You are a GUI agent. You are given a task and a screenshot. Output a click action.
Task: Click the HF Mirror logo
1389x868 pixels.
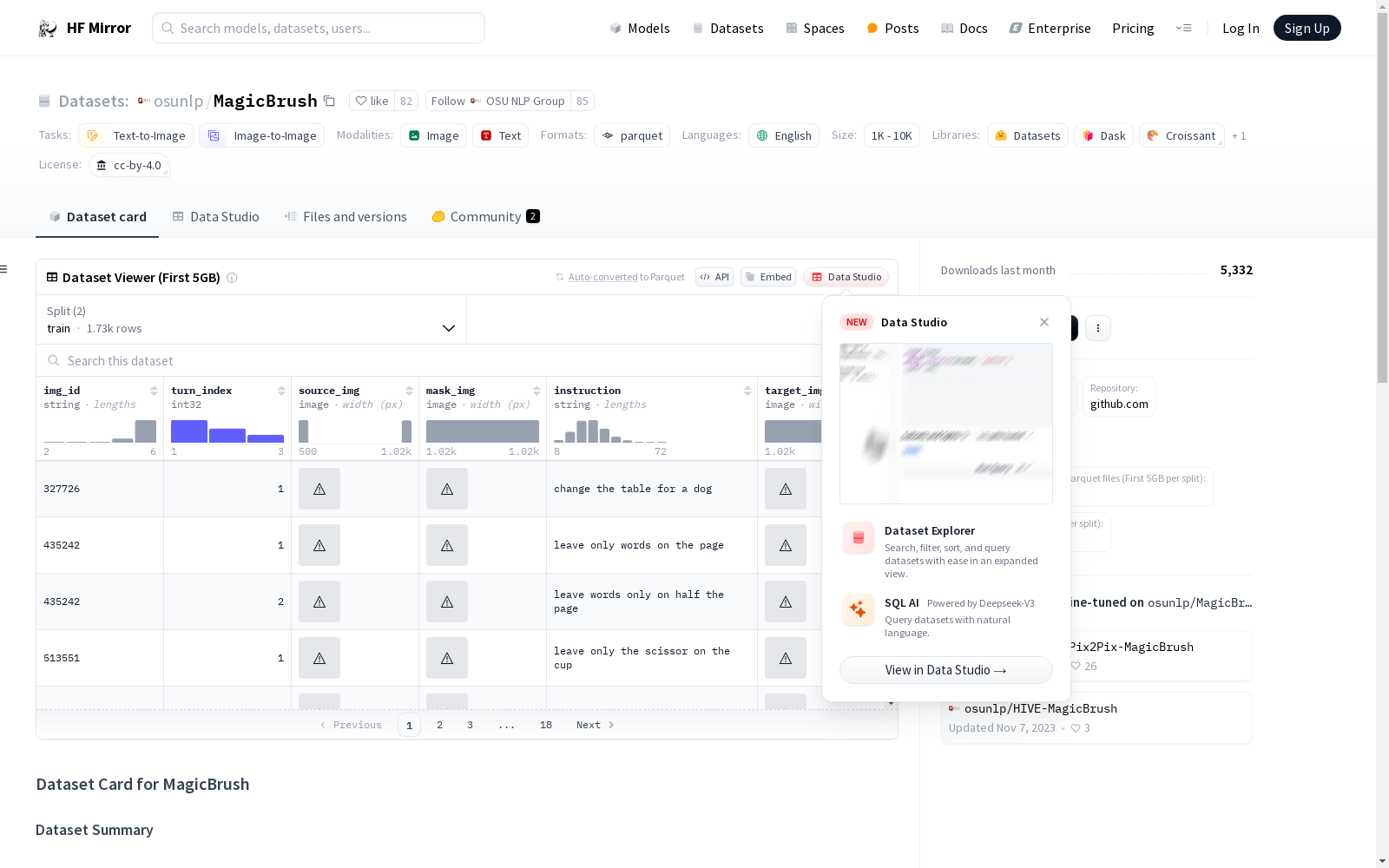point(84,28)
